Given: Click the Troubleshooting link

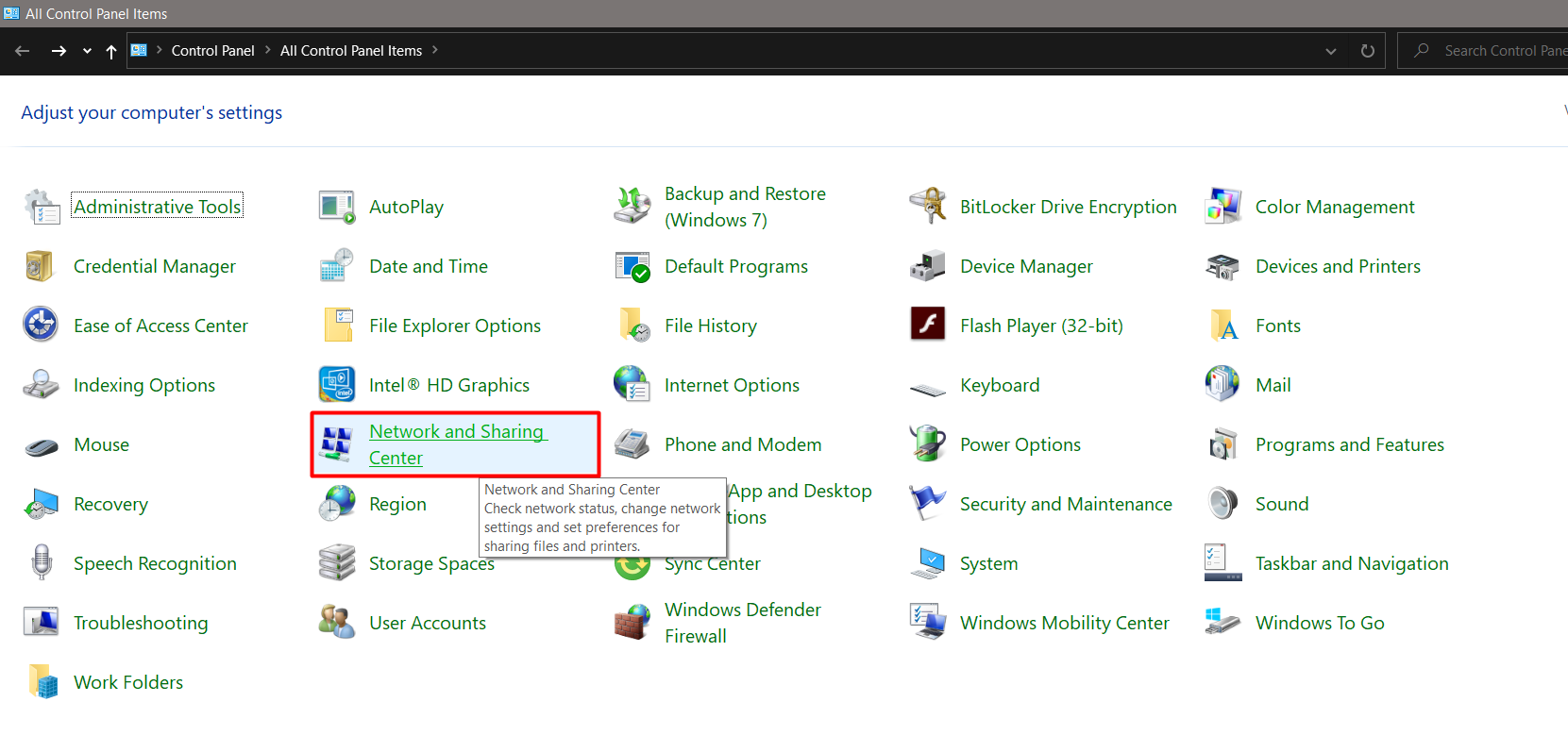Looking at the screenshot, I should coord(141,623).
